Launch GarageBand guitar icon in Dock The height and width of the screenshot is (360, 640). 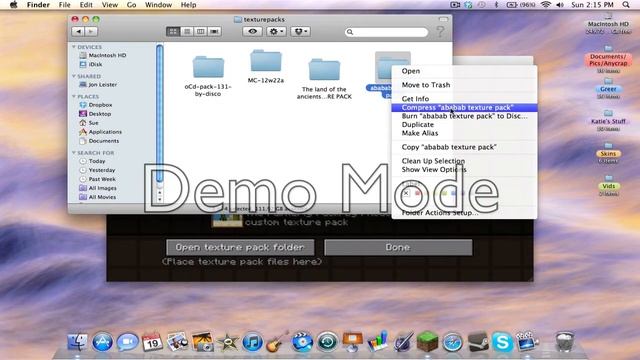277,342
